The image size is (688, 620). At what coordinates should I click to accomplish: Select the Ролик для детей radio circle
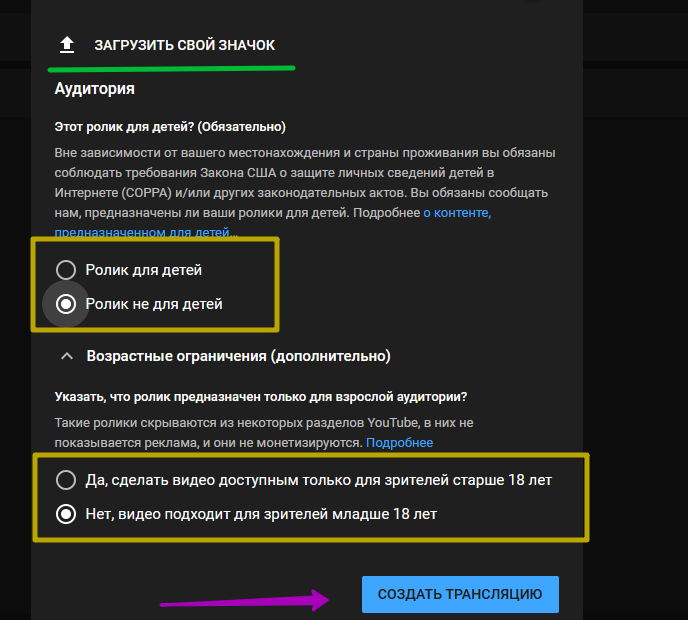tap(66, 269)
